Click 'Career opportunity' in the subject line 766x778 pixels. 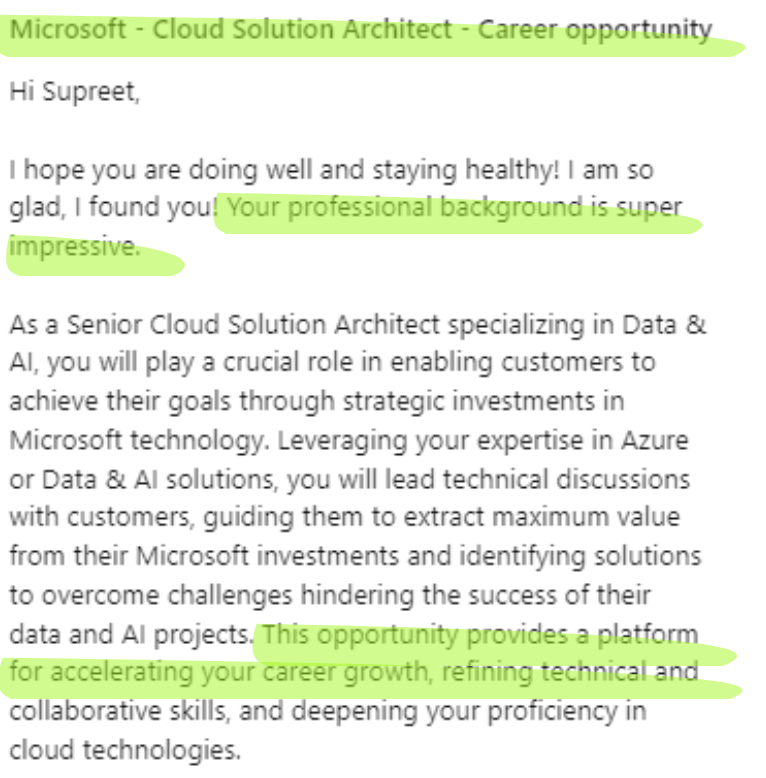pos(595,29)
